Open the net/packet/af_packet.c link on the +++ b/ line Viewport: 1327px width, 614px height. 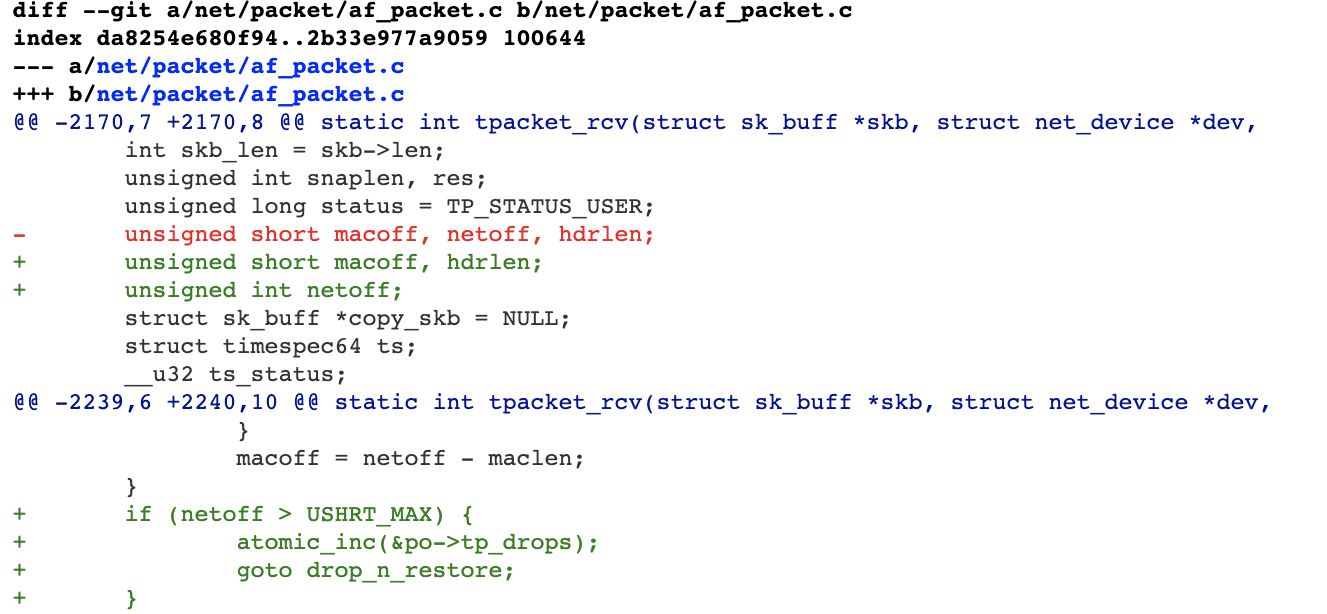(x=250, y=94)
